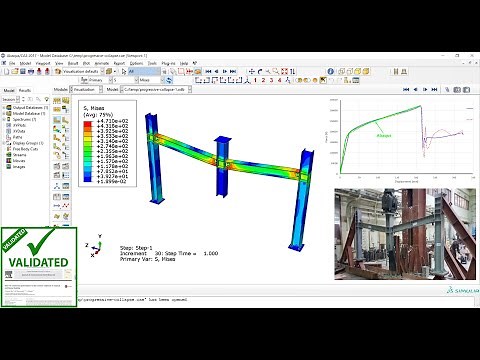Viewport: 480px width, 360px height.
Task: Click the Print icon in toolbar
Action: (x=31, y=71)
